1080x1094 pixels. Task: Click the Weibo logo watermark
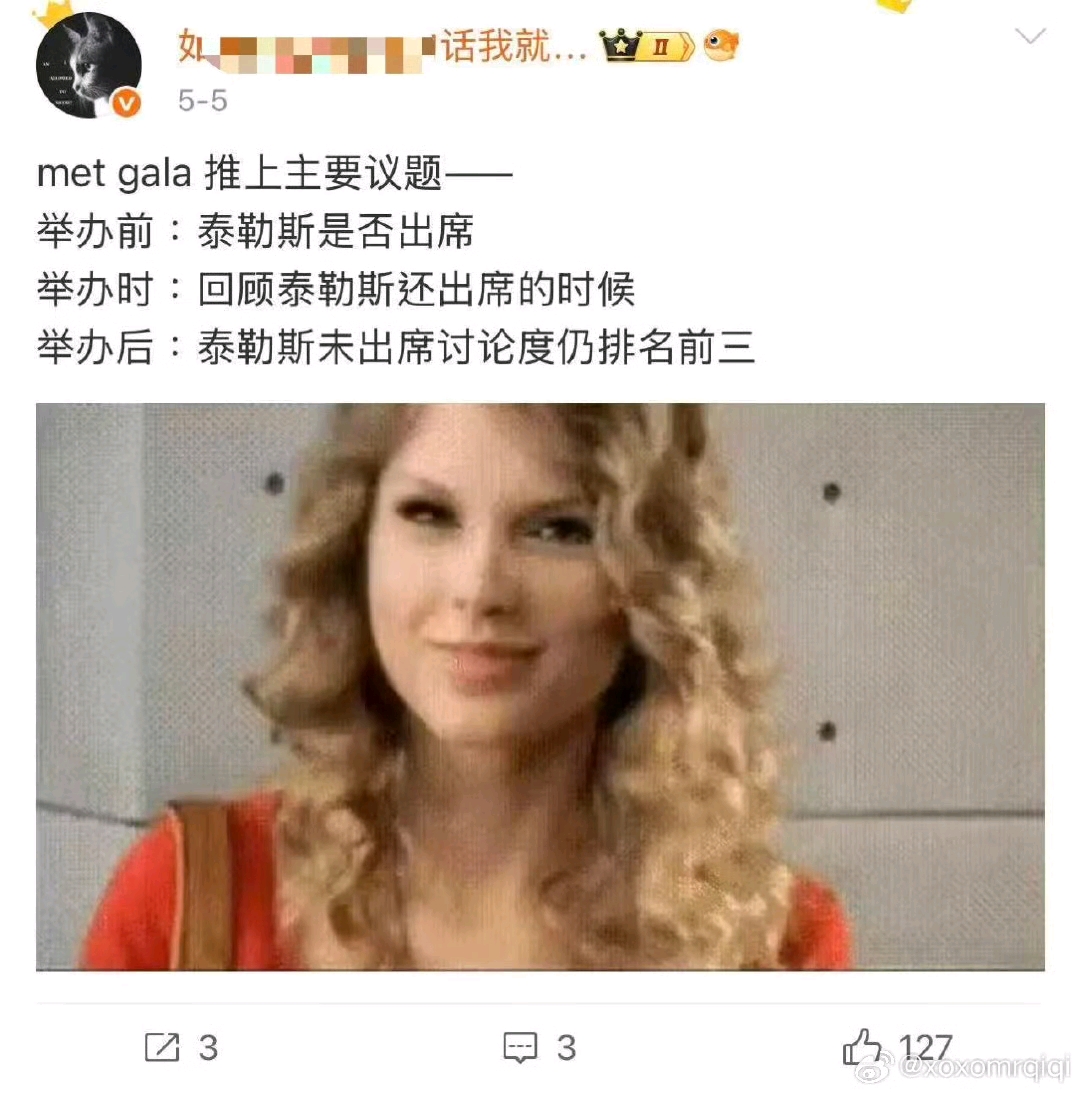coord(874,1067)
